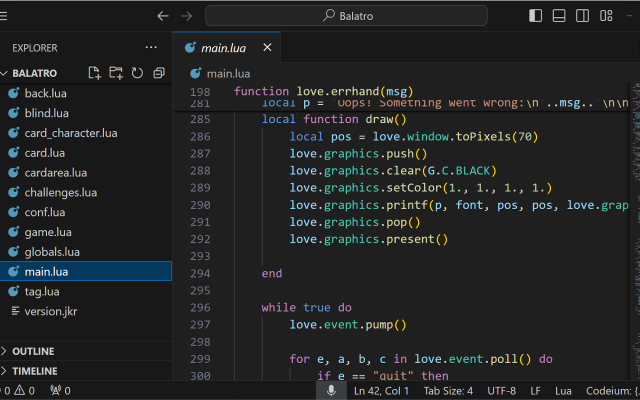Toggle the primary side bar layout icon
The height and width of the screenshot is (400, 640).
tap(535, 16)
